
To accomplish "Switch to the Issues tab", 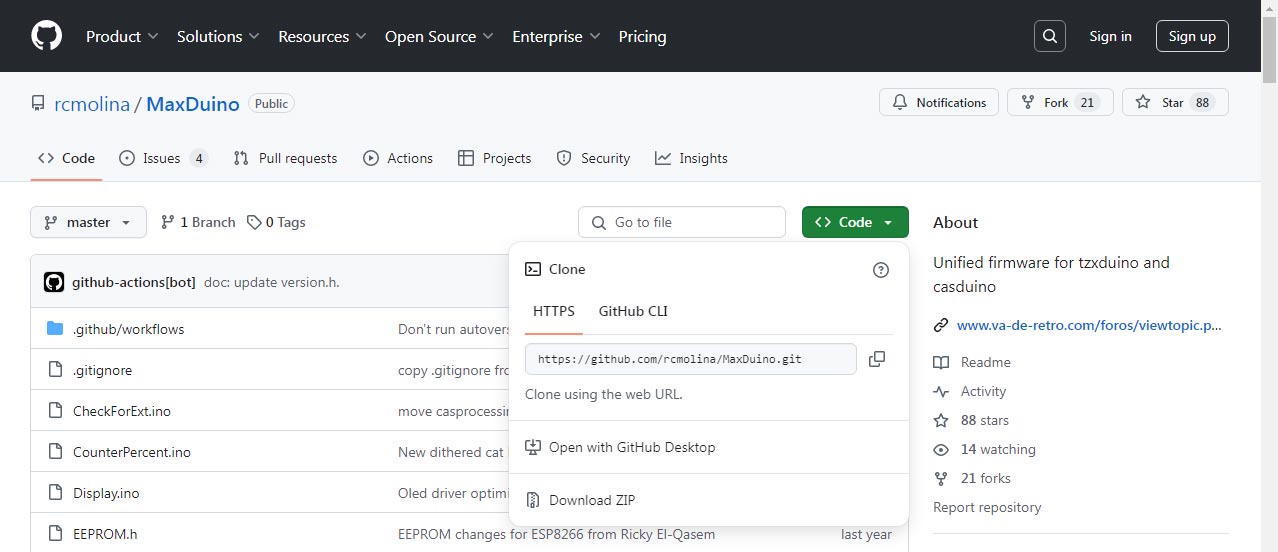I will pyautogui.click(x=163, y=158).
